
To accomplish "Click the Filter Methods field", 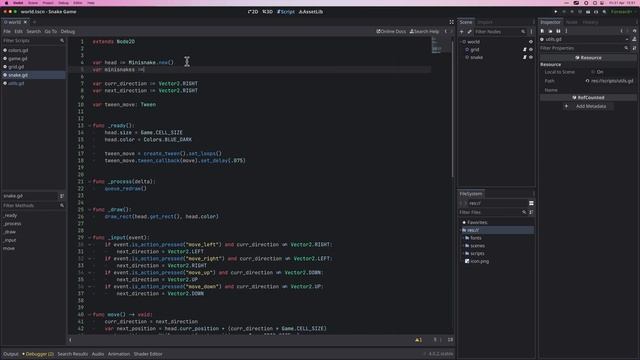I will tap(33, 205).
